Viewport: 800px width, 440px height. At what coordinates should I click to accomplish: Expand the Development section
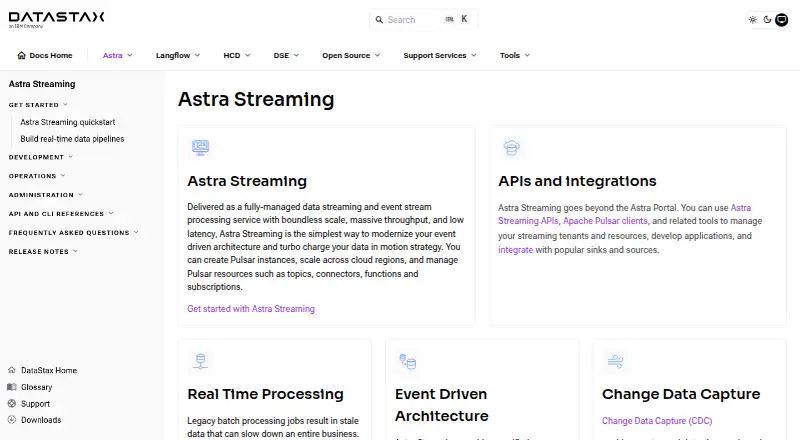(x=41, y=157)
